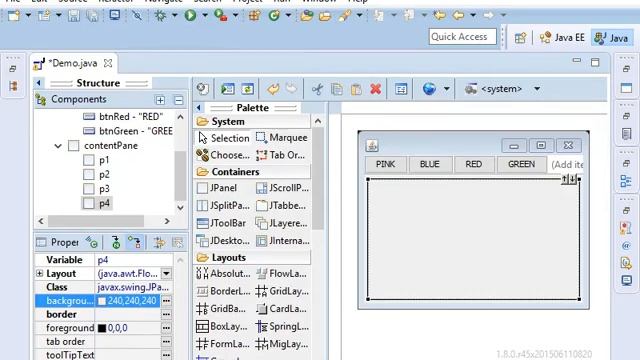This screenshot has height=360, width=640.
Task: Open background property editor ellipsis button
Action: [166, 301]
